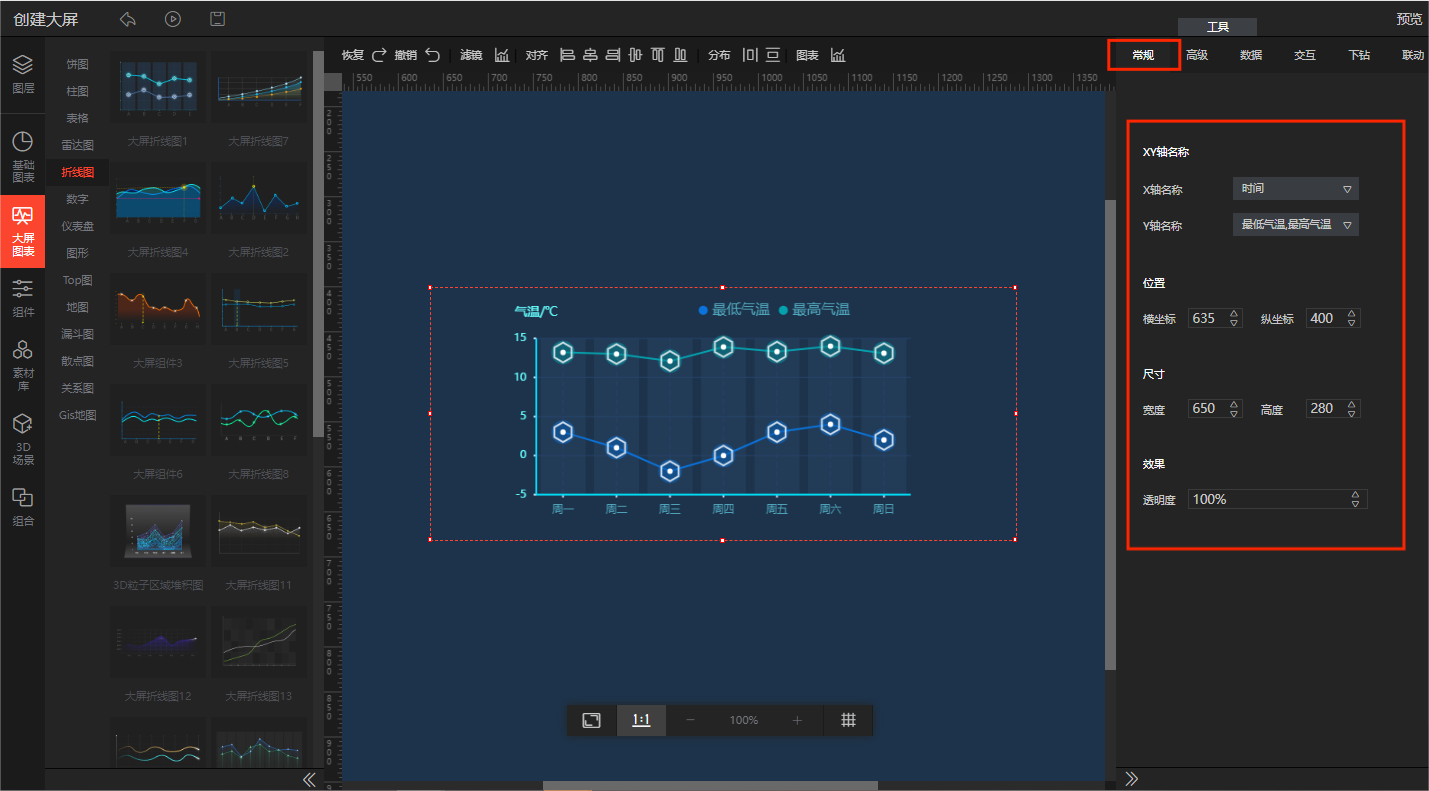Select the 基础图表 sidebar icon
The image size is (1429, 791).
point(22,156)
